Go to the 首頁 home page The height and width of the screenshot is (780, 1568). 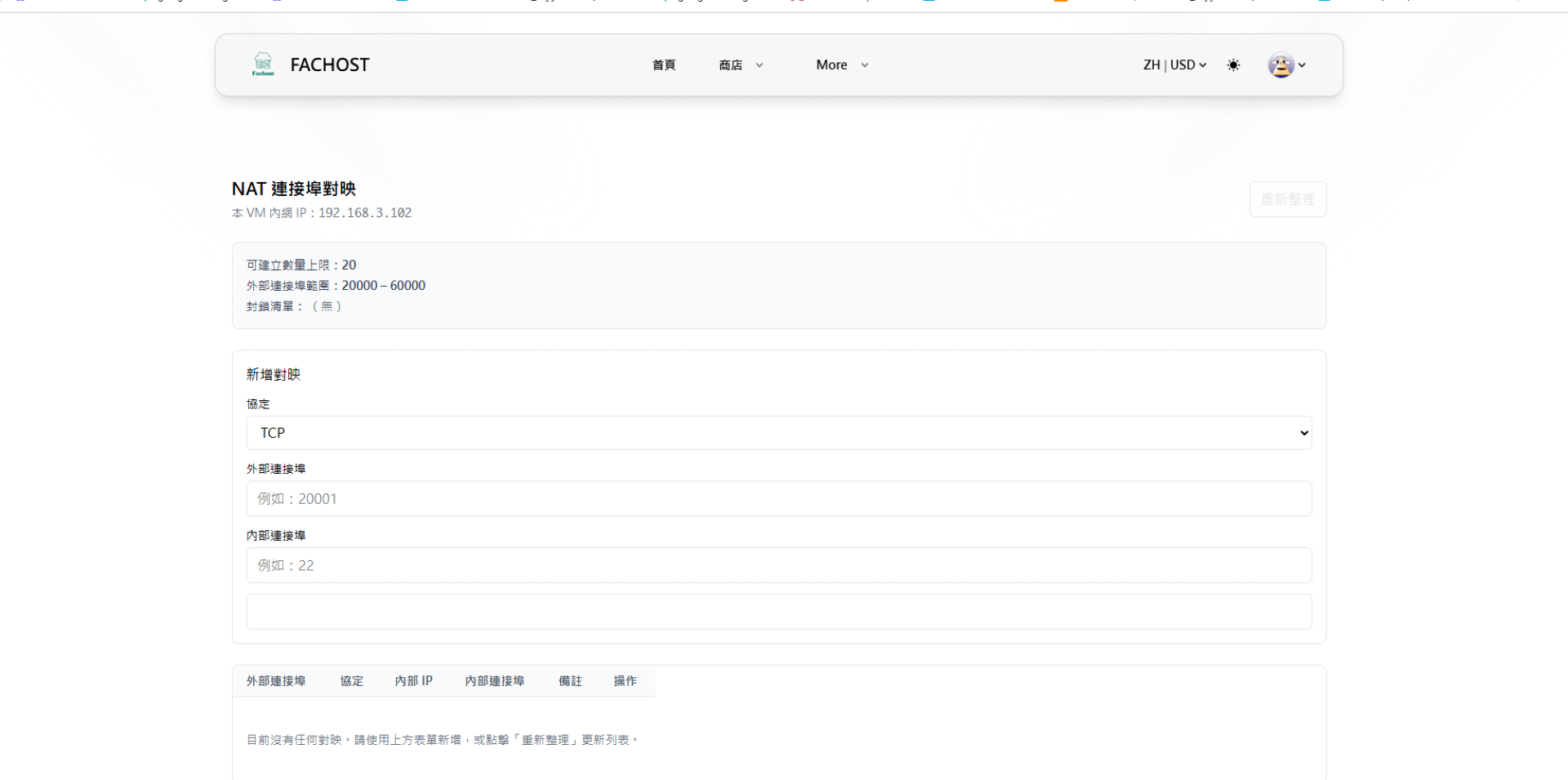click(x=663, y=65)
